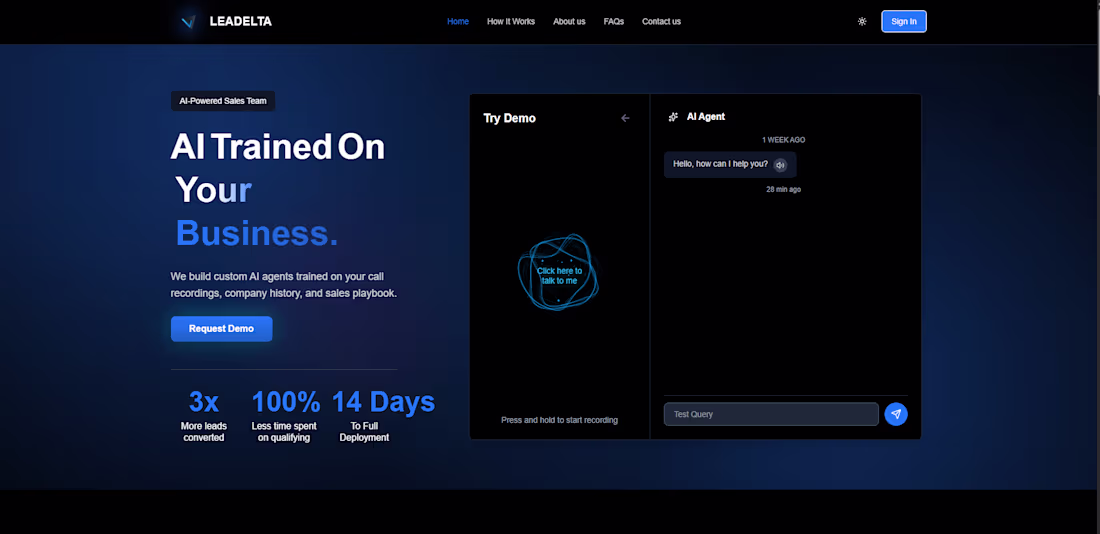Click the AI-Powered Sales Team badge
1100x534 pixels.
[223, 101]
